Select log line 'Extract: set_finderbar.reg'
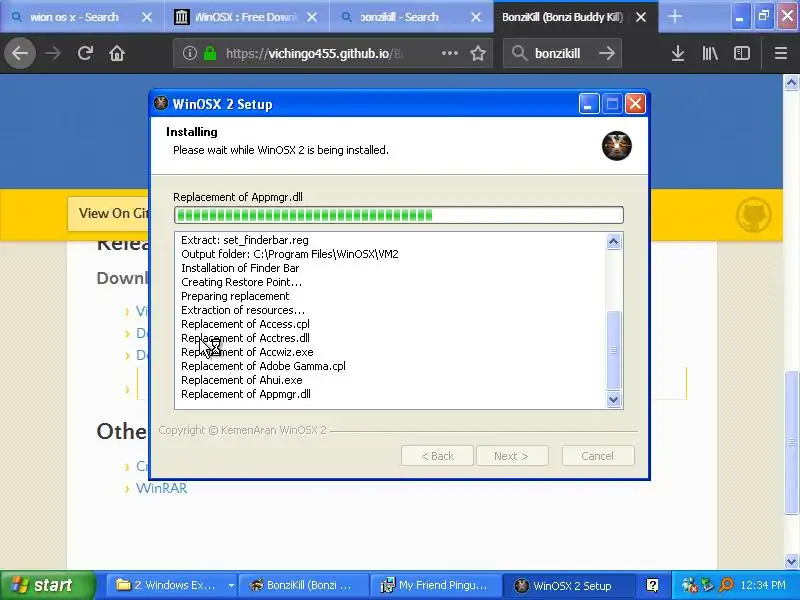The width and height of the screenshot is (800, 600). click(x=244, y=240)
